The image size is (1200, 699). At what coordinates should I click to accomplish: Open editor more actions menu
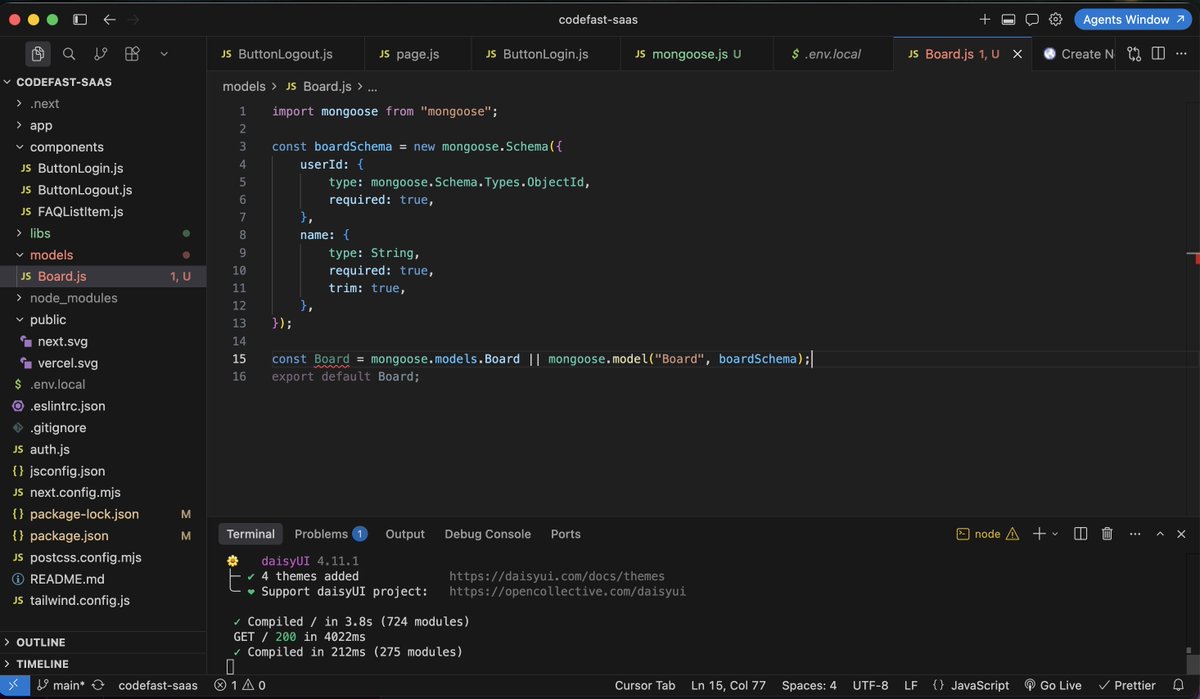click(x=1181, y=54)
